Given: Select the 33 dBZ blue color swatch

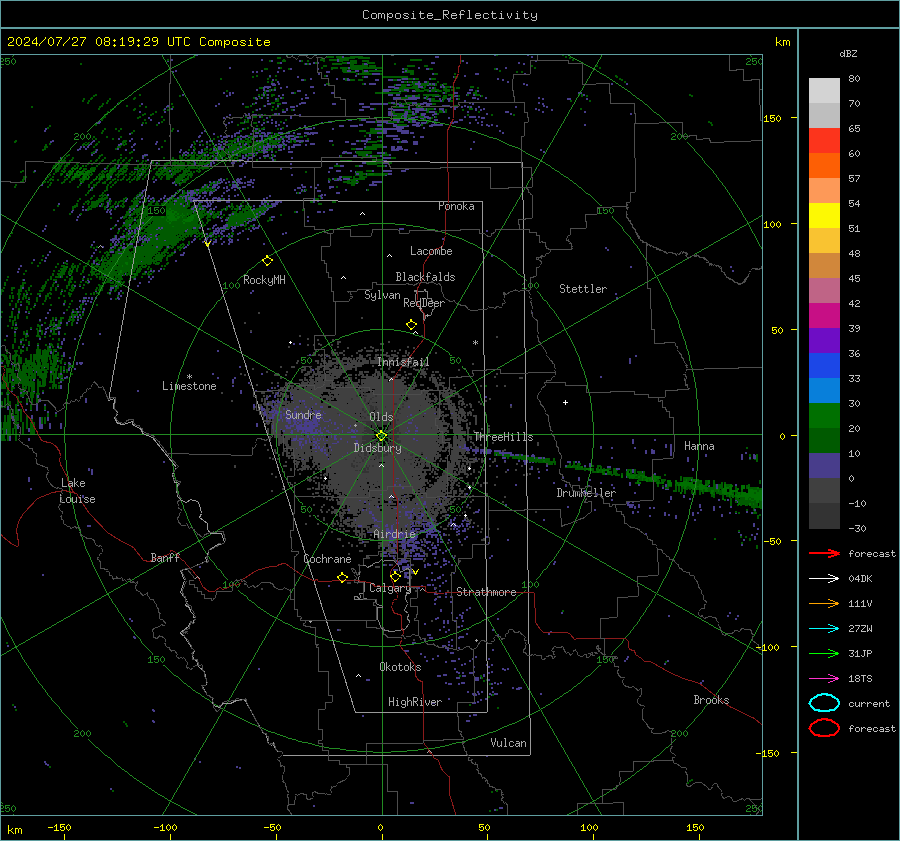Looking at the screenshot, I should coord(824,390).
